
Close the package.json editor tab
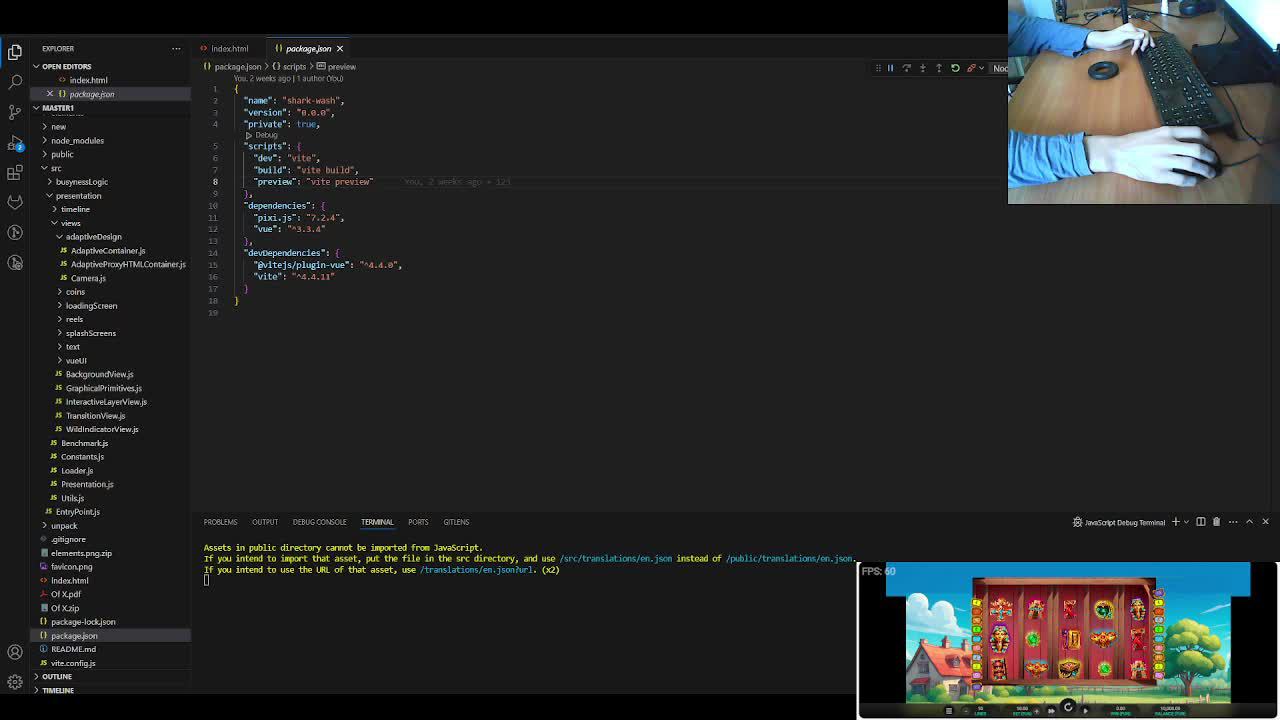click(x=340, y=48)
